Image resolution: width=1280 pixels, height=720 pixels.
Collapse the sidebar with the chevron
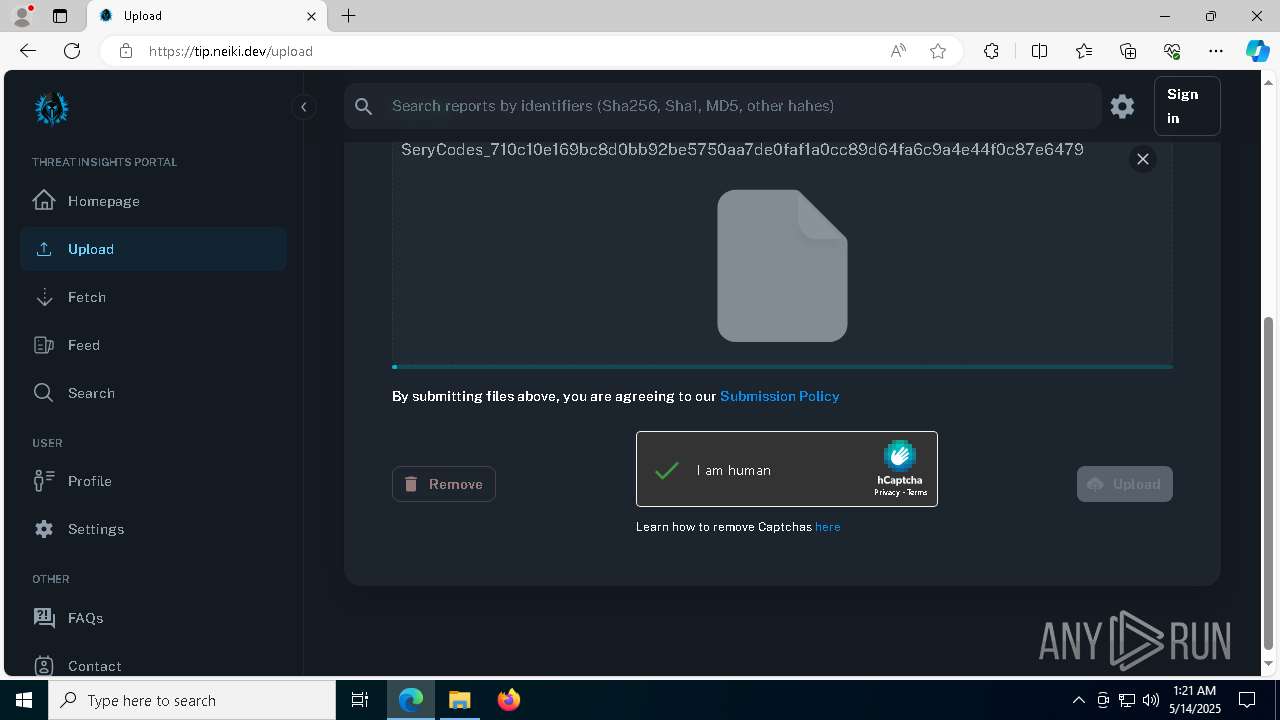coord(303,107)
